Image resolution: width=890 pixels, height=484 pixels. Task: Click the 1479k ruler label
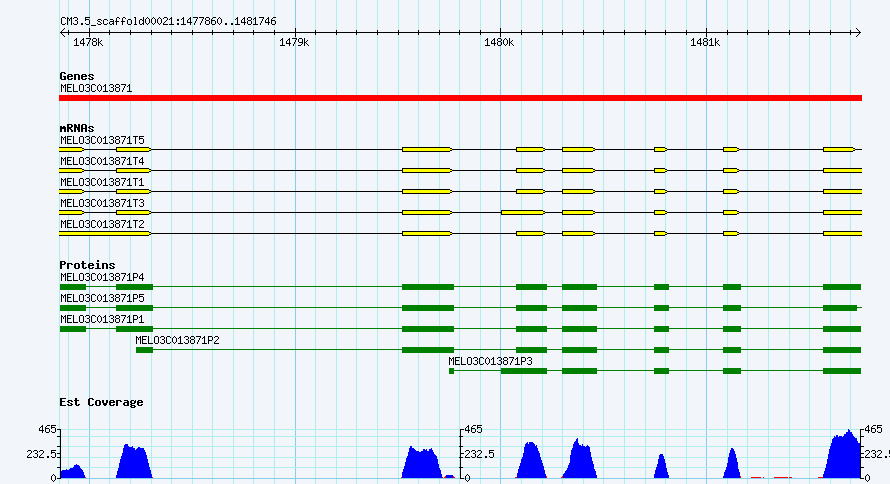(x=294, y=43)
